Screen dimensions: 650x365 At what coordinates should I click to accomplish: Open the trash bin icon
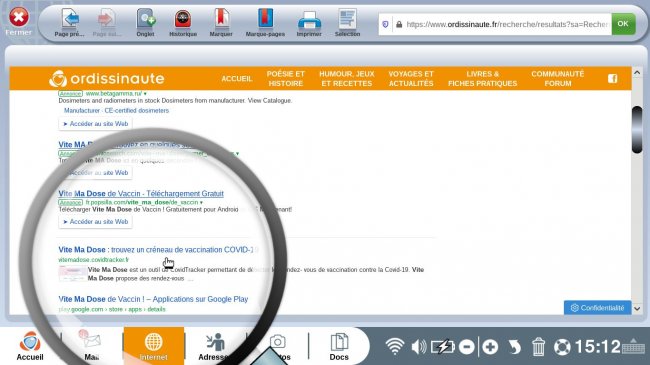(538, 347)
